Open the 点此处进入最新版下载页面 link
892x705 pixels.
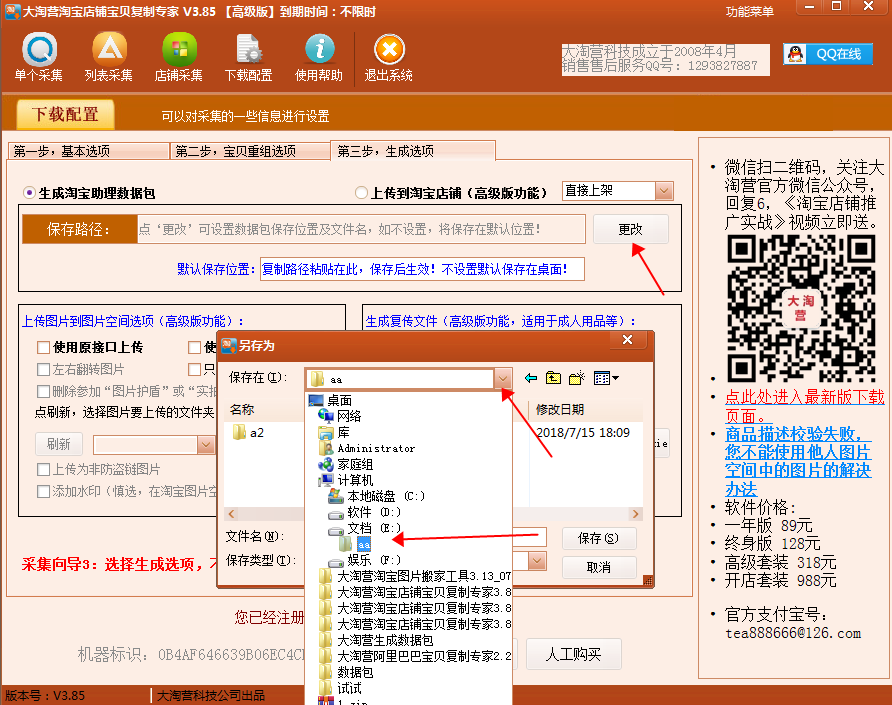point(804,406)
